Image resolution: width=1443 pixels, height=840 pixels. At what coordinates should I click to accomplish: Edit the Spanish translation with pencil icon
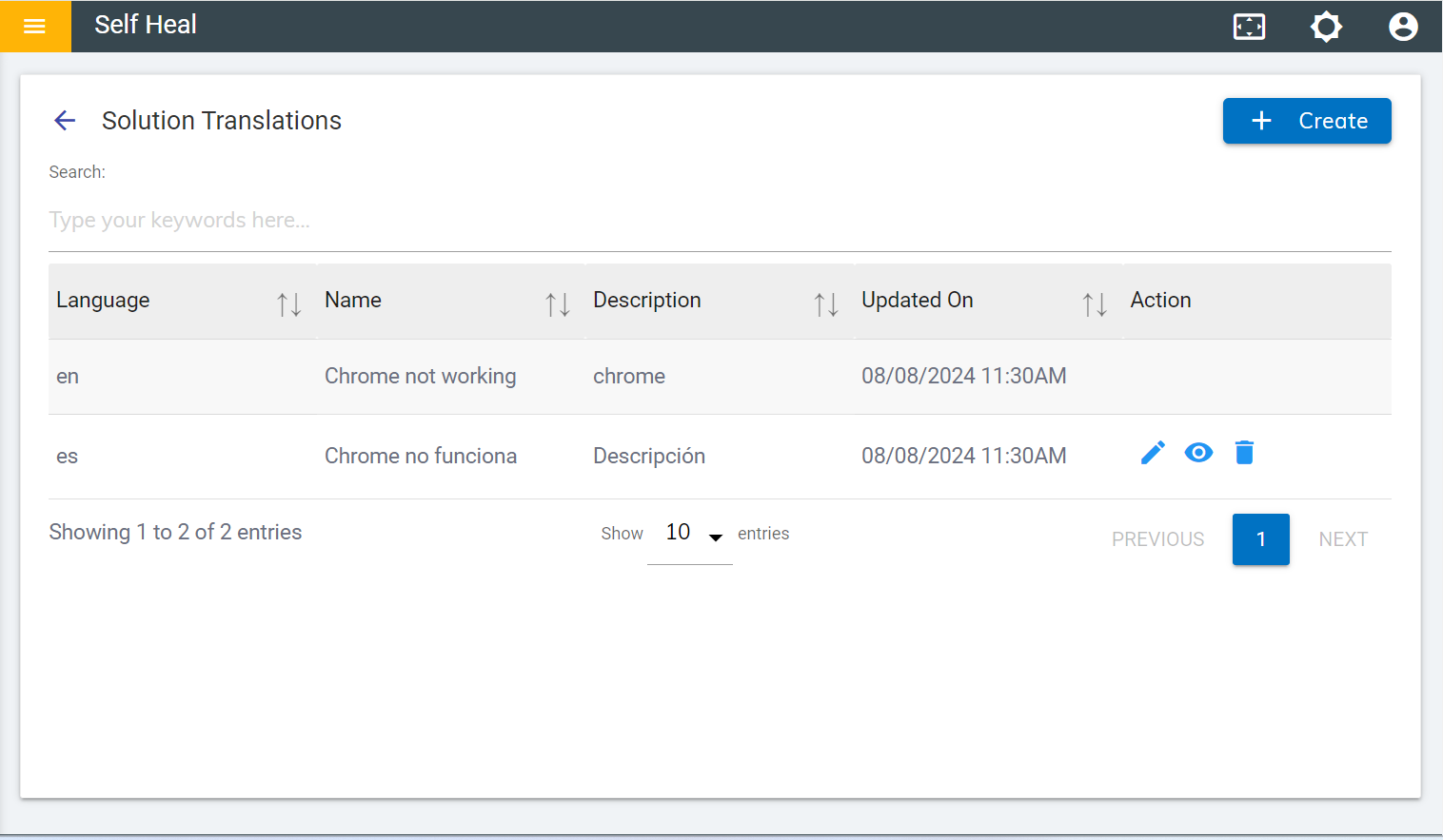(1153, 453)
